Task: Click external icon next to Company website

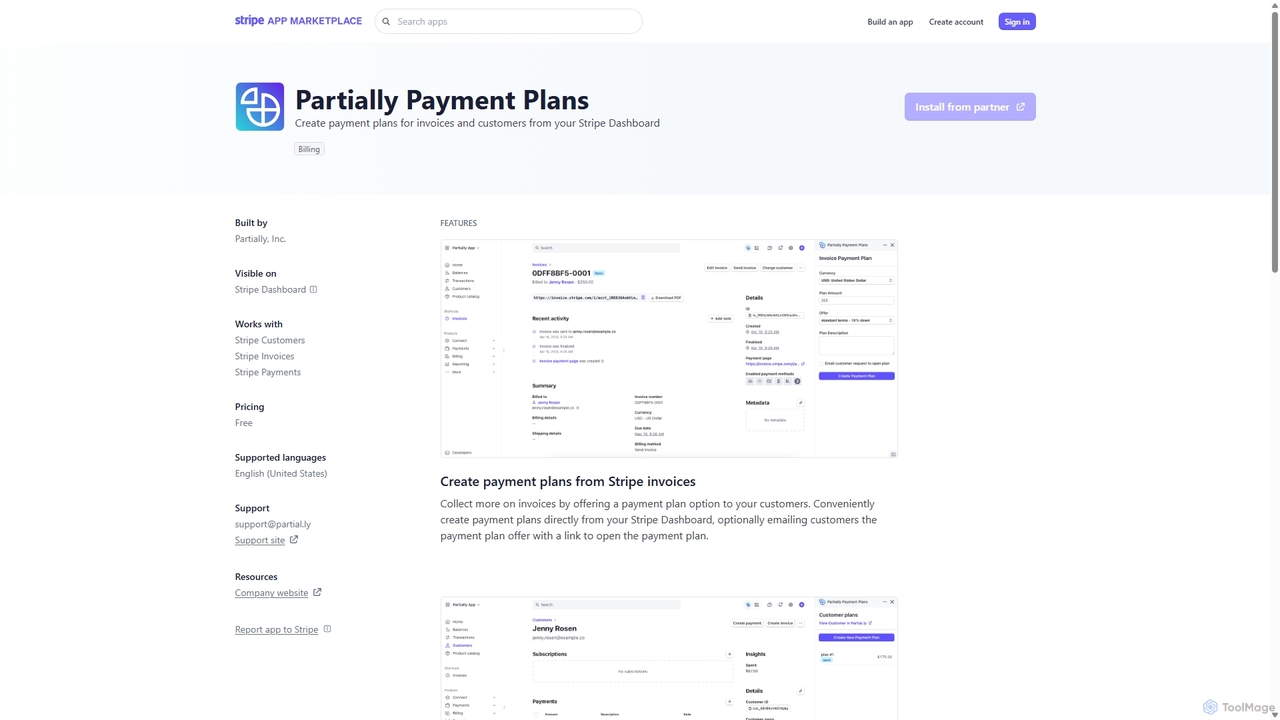Action: [317, 592]
